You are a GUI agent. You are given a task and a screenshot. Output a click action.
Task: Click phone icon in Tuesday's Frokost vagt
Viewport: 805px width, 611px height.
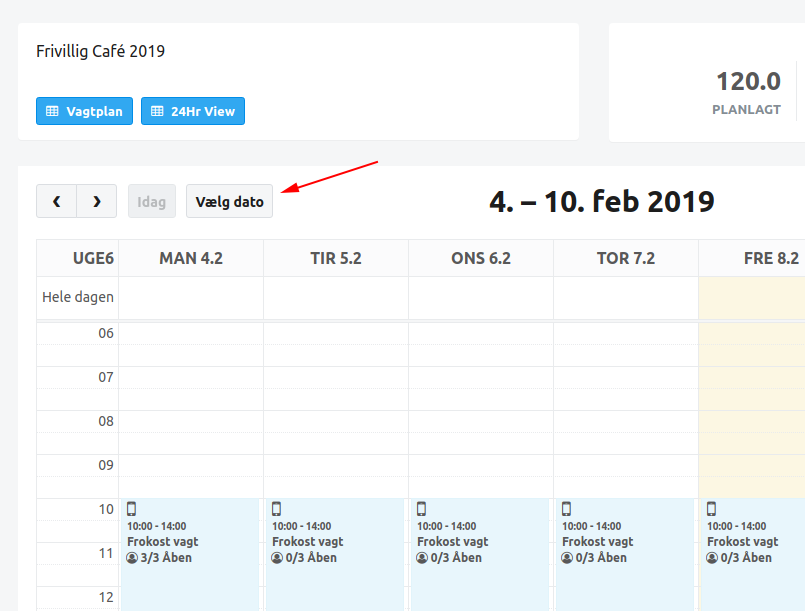coord(276,509)
